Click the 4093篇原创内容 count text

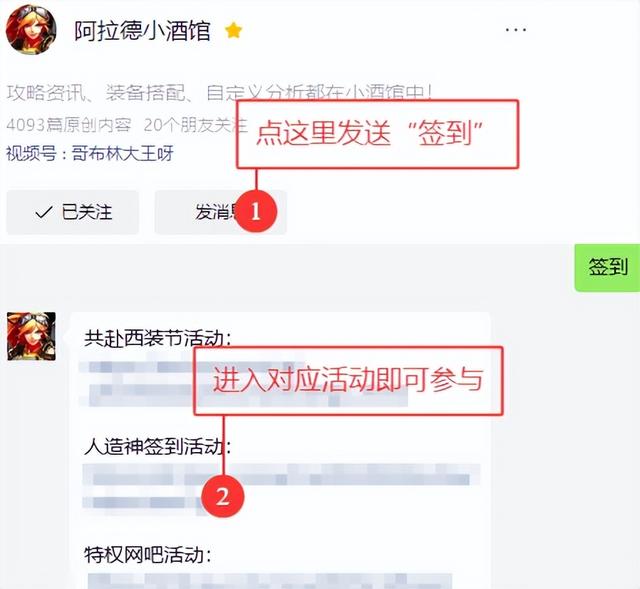[69, 125]
